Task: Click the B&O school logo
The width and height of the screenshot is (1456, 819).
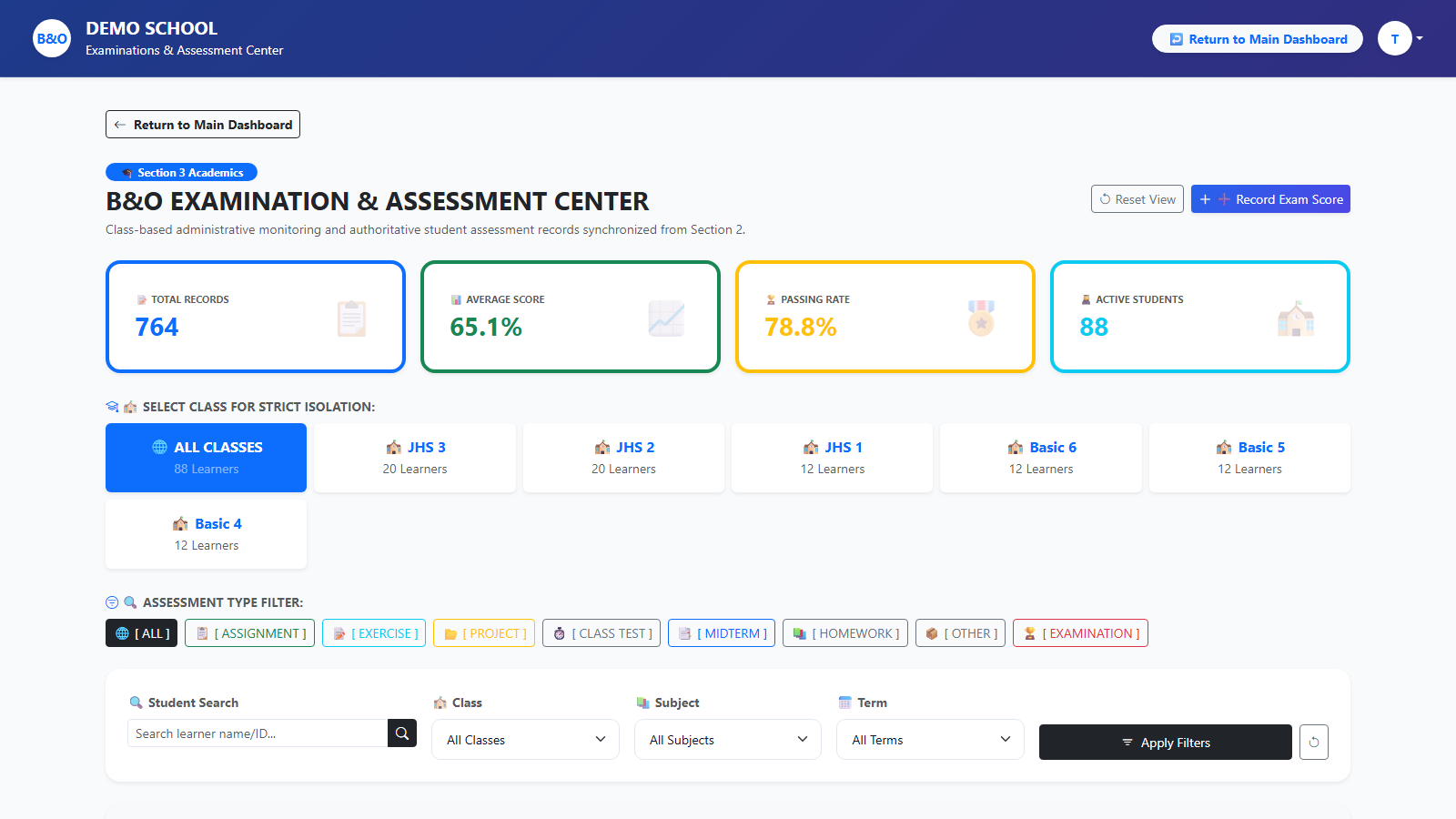Action: 52,38
